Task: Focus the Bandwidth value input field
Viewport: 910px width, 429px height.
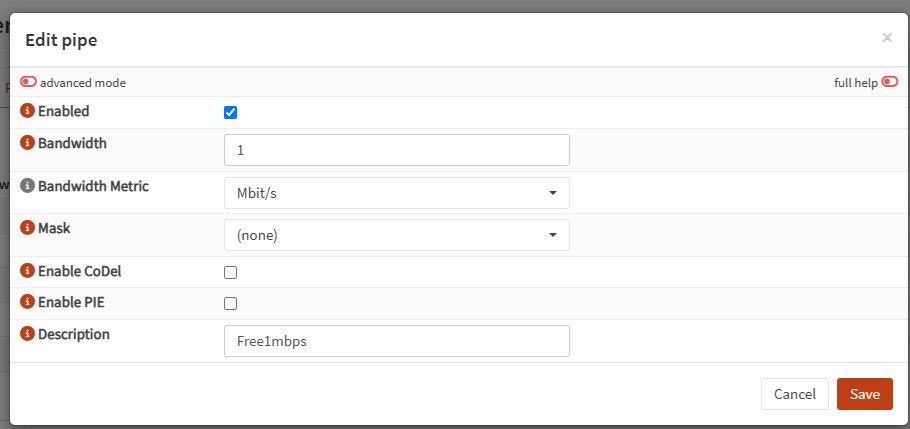Action: coord(397,150)
